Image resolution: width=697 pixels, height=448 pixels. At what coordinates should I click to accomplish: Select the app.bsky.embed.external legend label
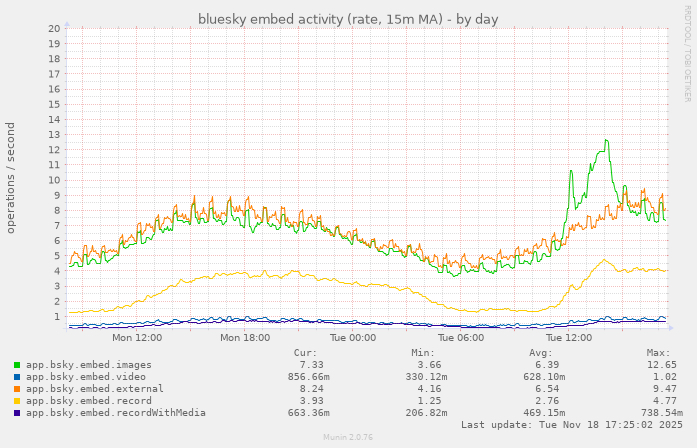pos(94,389)
